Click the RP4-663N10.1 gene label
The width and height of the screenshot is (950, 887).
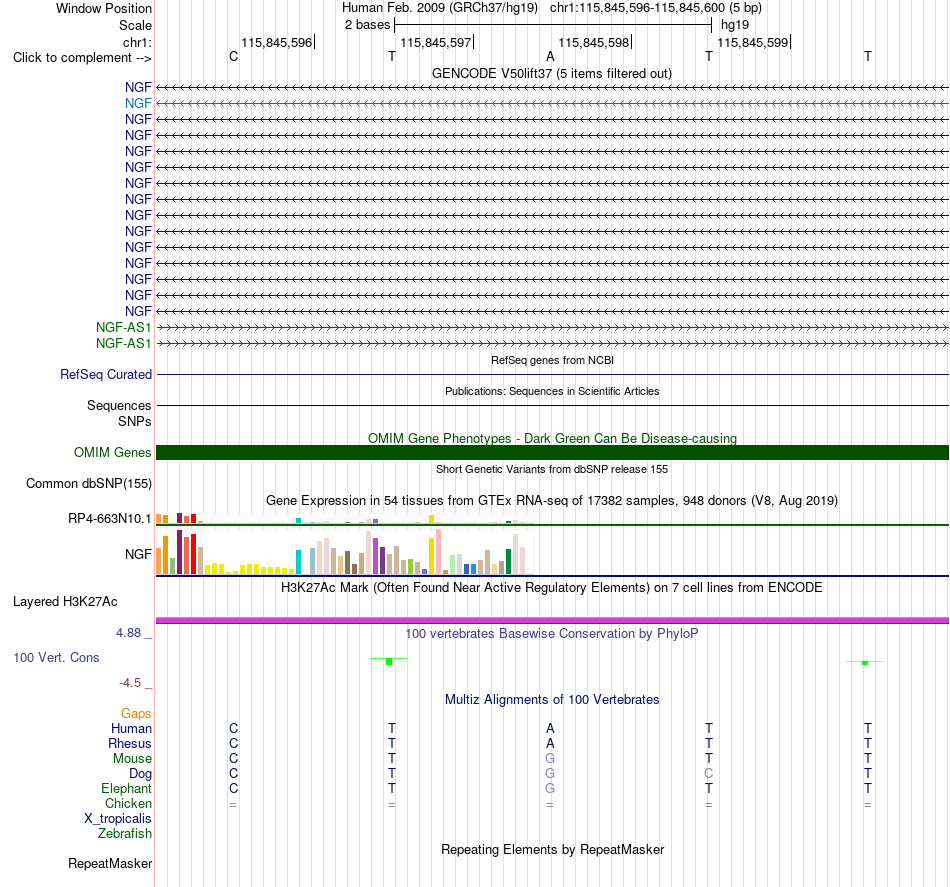click(109, 519)
